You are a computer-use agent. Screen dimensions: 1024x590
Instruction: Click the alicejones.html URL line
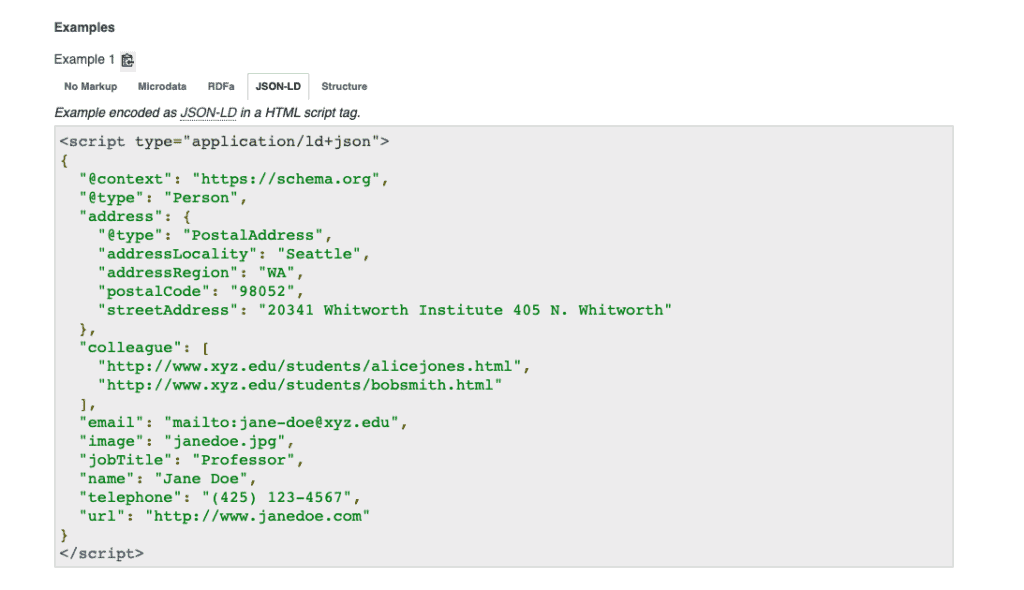click(x=314, y=367)
